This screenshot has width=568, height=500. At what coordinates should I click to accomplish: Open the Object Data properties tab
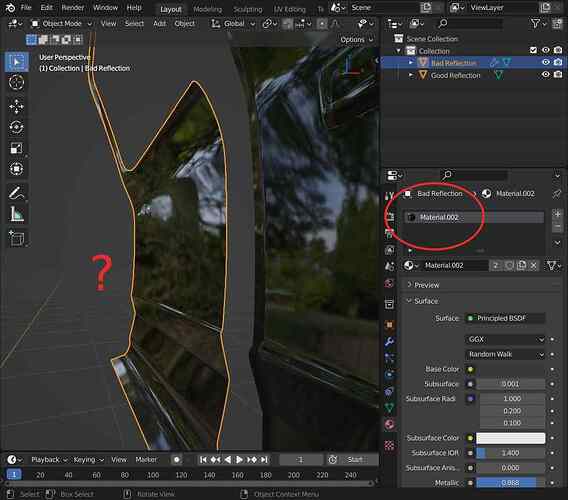[x=389, y=408]
